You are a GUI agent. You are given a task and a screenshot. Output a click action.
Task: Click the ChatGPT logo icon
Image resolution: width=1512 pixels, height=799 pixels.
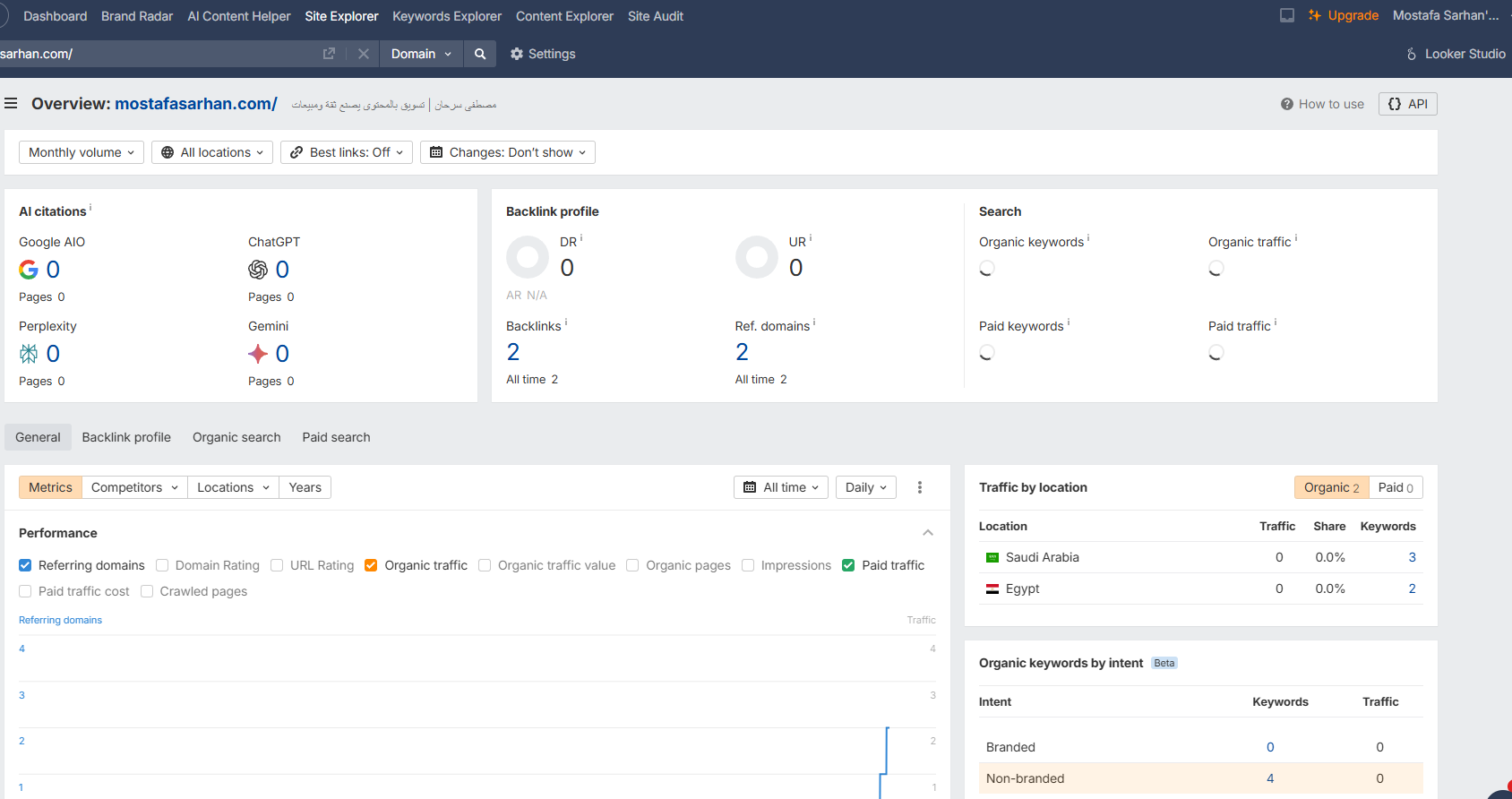[258, 270]
